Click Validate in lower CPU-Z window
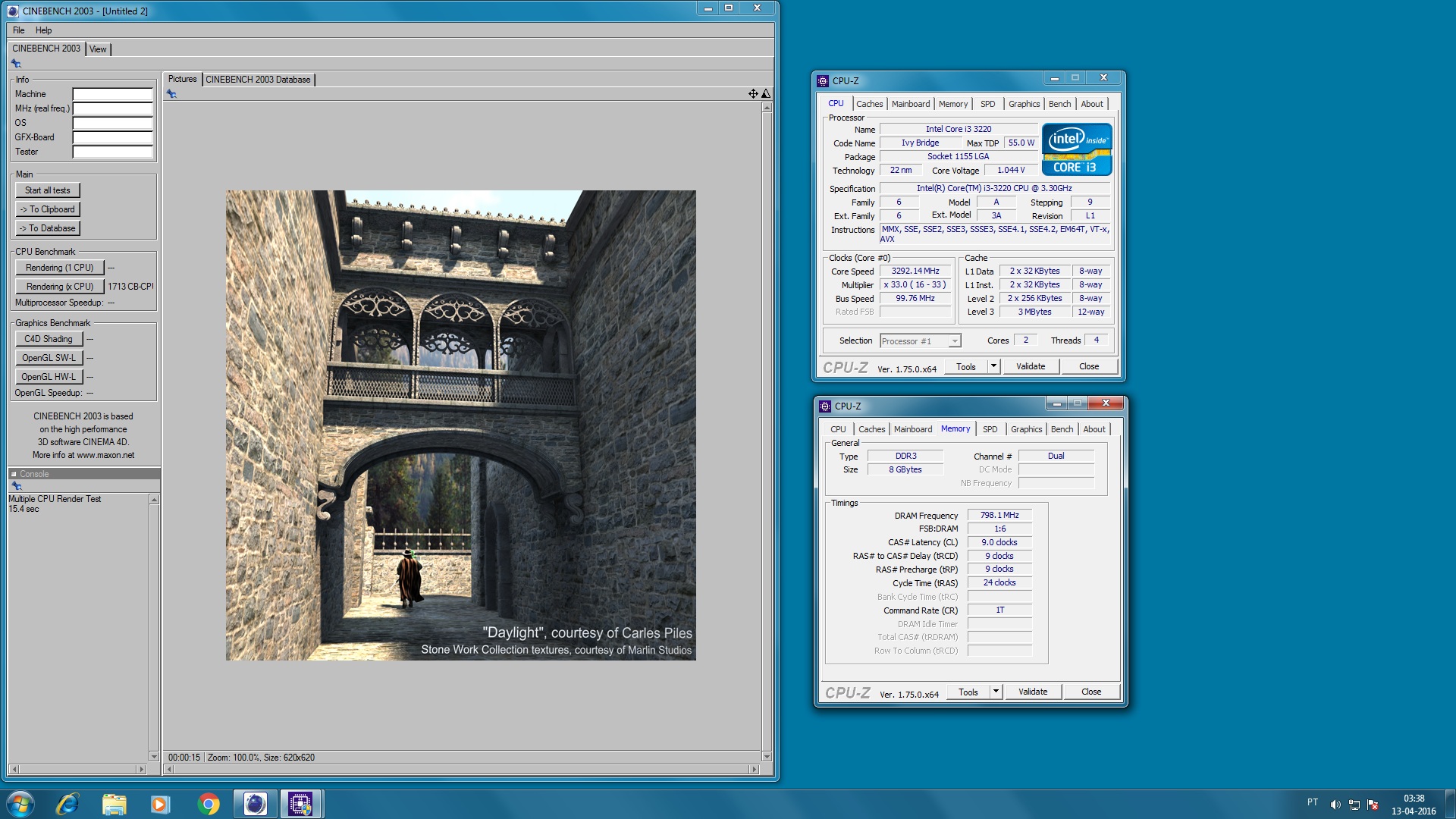Image resolution: width=1456 pixels, height=819 pixels. tap(1033, 692)
